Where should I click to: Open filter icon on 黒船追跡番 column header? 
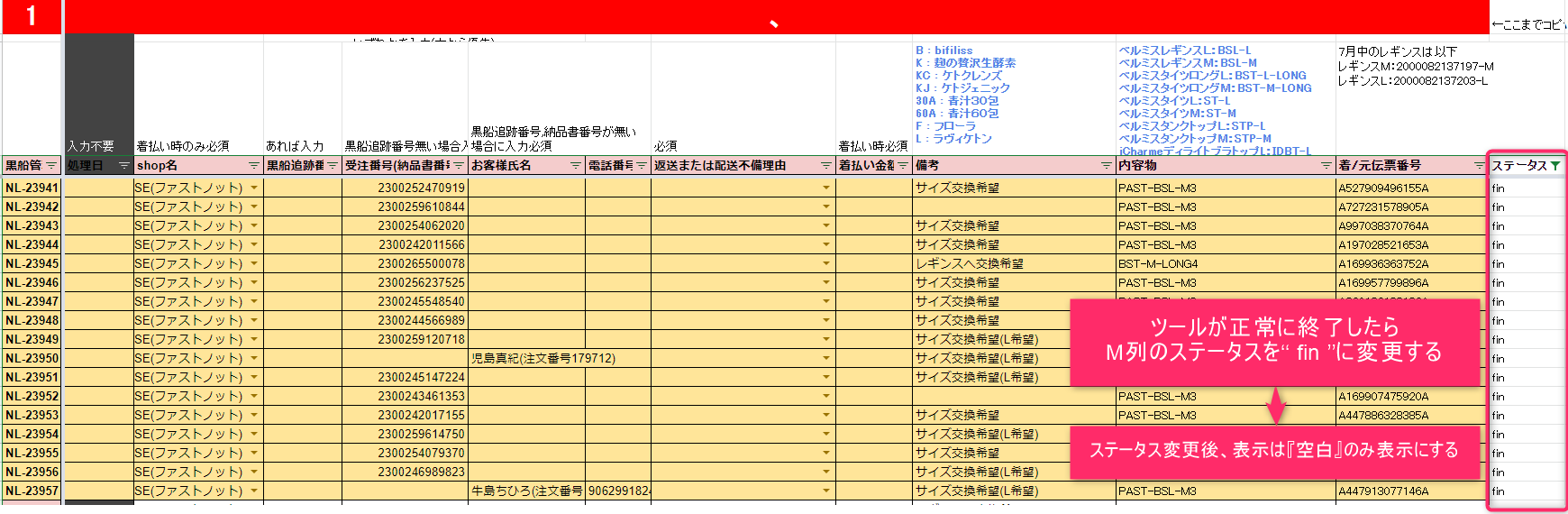[x=333, y=165]
